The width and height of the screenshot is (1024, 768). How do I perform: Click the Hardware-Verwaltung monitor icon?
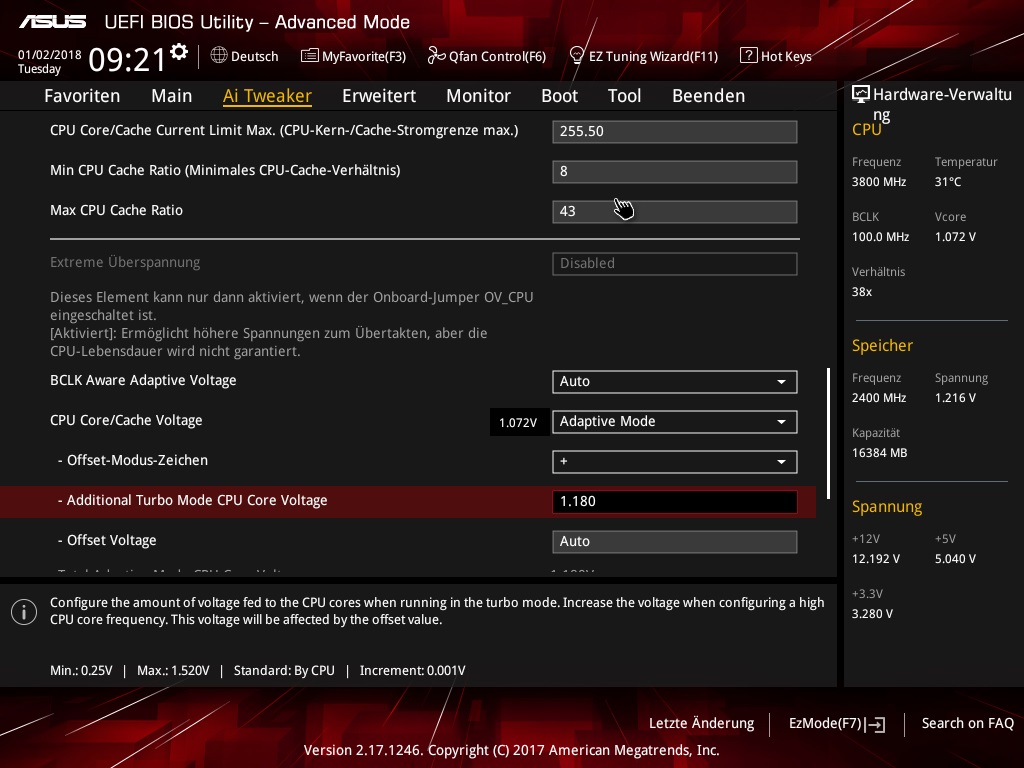point(861,95)
